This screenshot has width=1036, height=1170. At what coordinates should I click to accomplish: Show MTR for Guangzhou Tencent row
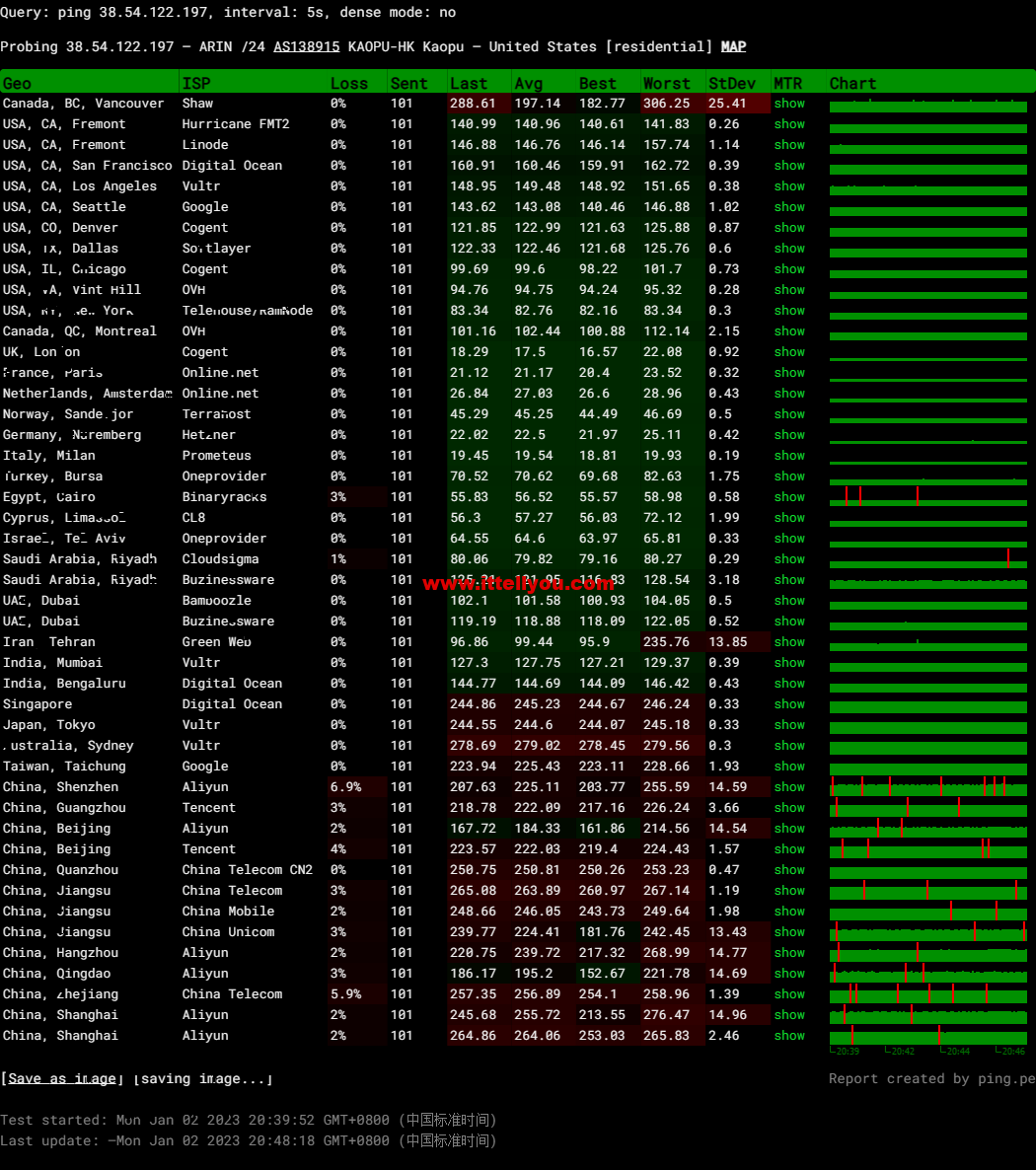789,807
